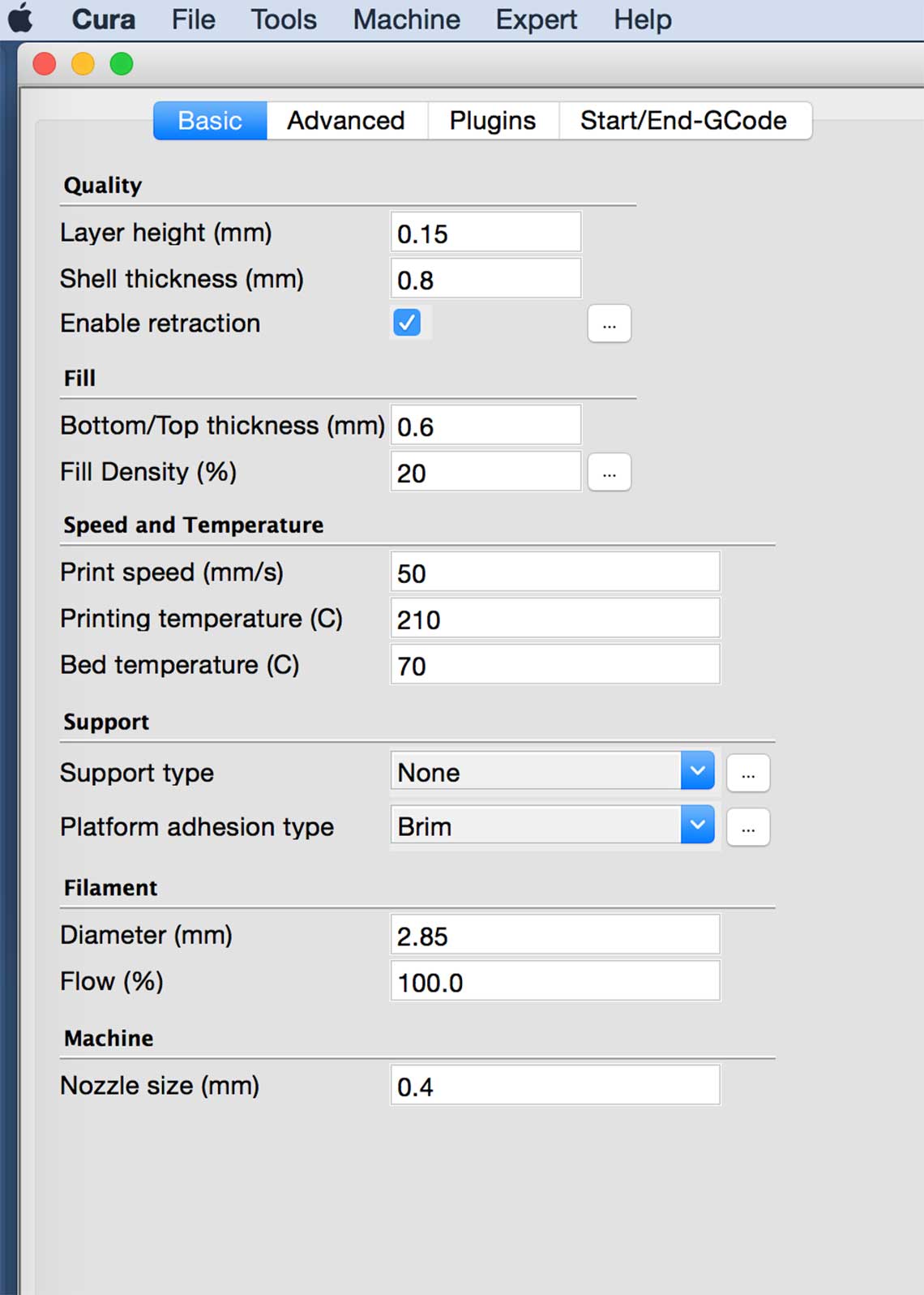
Task: Open Platform adhesion ellipsis settings button
Action: click(x=748, y=827)
